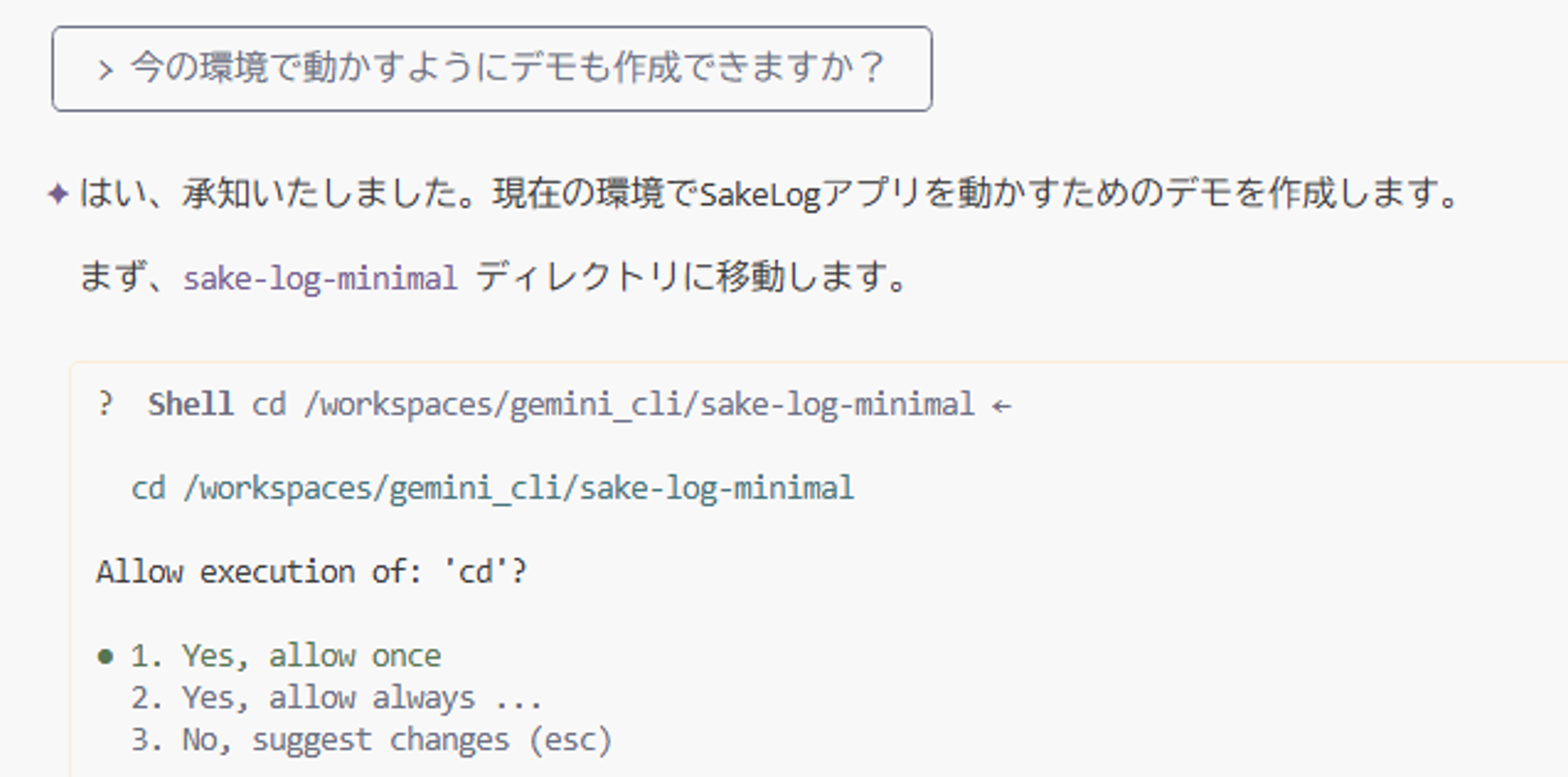Click the SakeLog app response sentence
1568x777 pixels.
[769, 194]
